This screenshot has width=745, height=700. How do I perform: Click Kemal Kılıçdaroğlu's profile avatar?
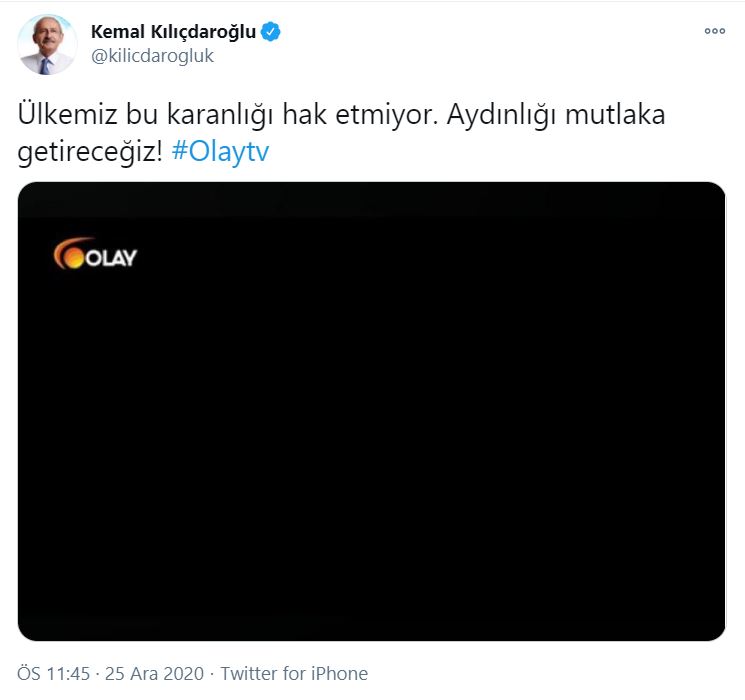point(47,45)
